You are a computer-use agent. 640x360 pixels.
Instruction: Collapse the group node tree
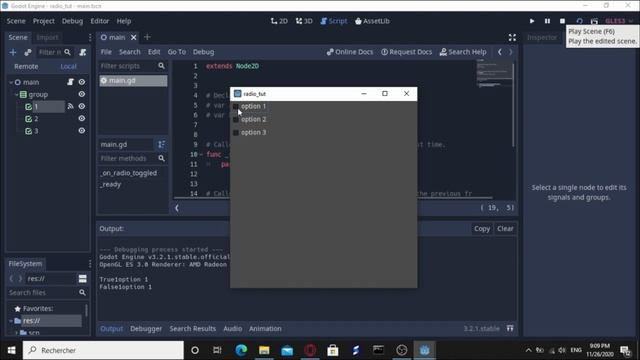coord(16,95)
